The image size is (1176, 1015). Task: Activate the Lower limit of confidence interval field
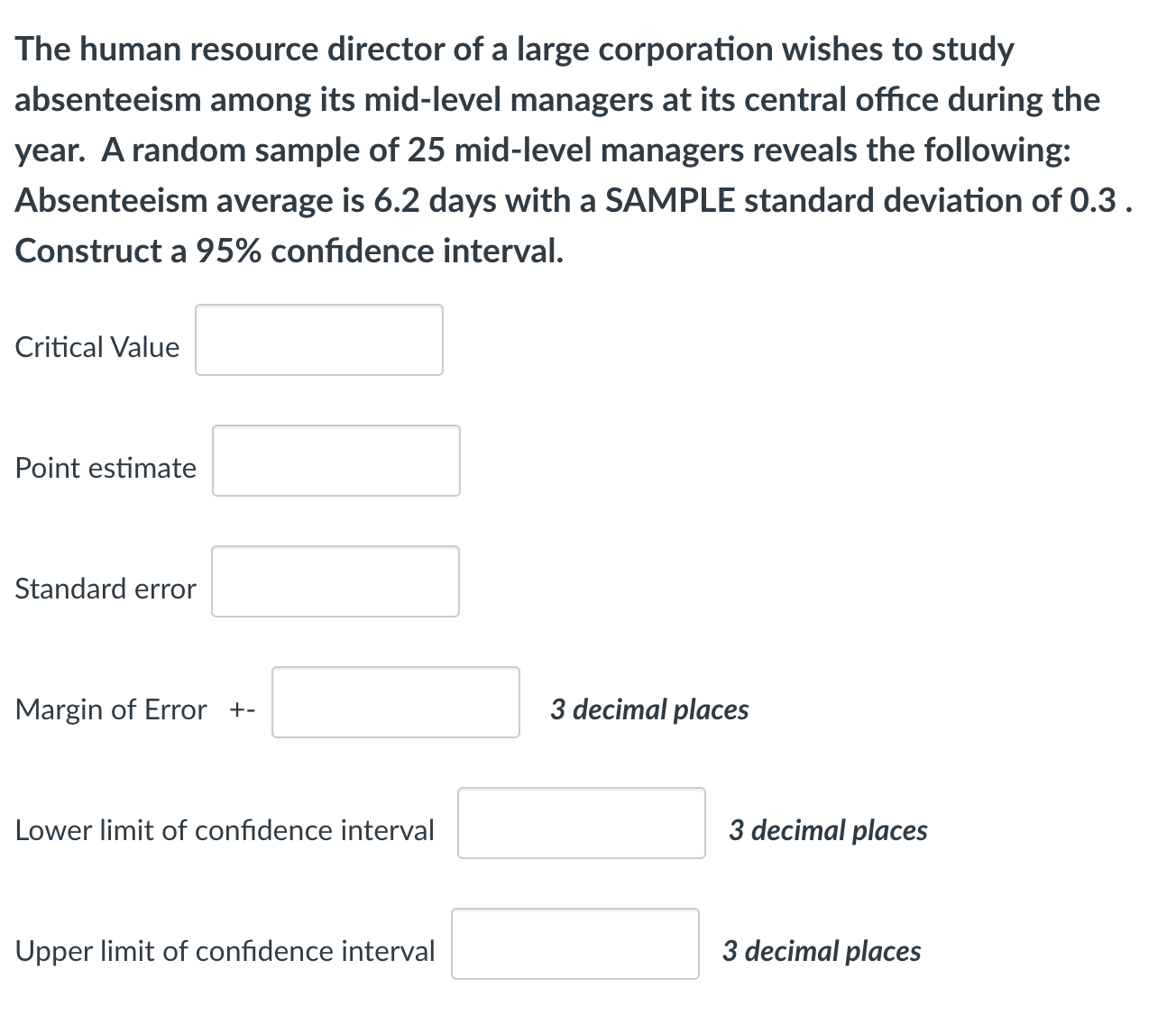coord(582,823)
